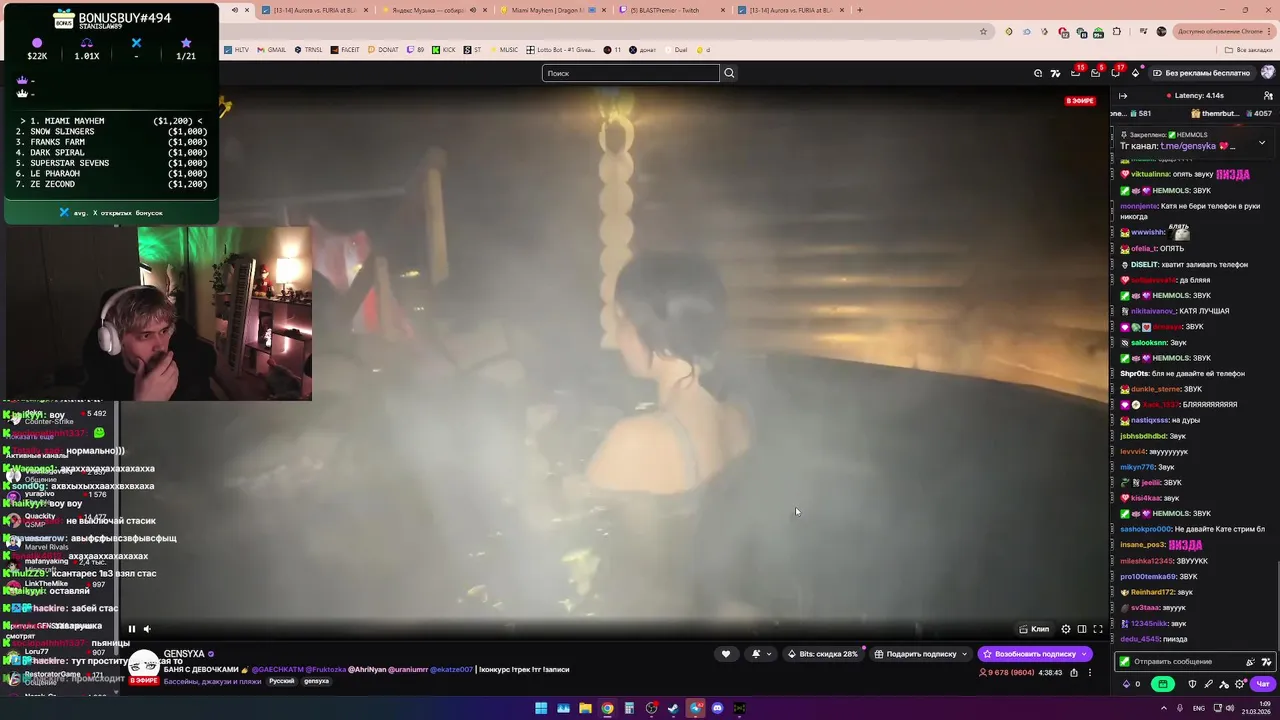This screenshot has width=1280, height=720.
Task: Open the notification bell dropdown
Action: coord(761,654)
